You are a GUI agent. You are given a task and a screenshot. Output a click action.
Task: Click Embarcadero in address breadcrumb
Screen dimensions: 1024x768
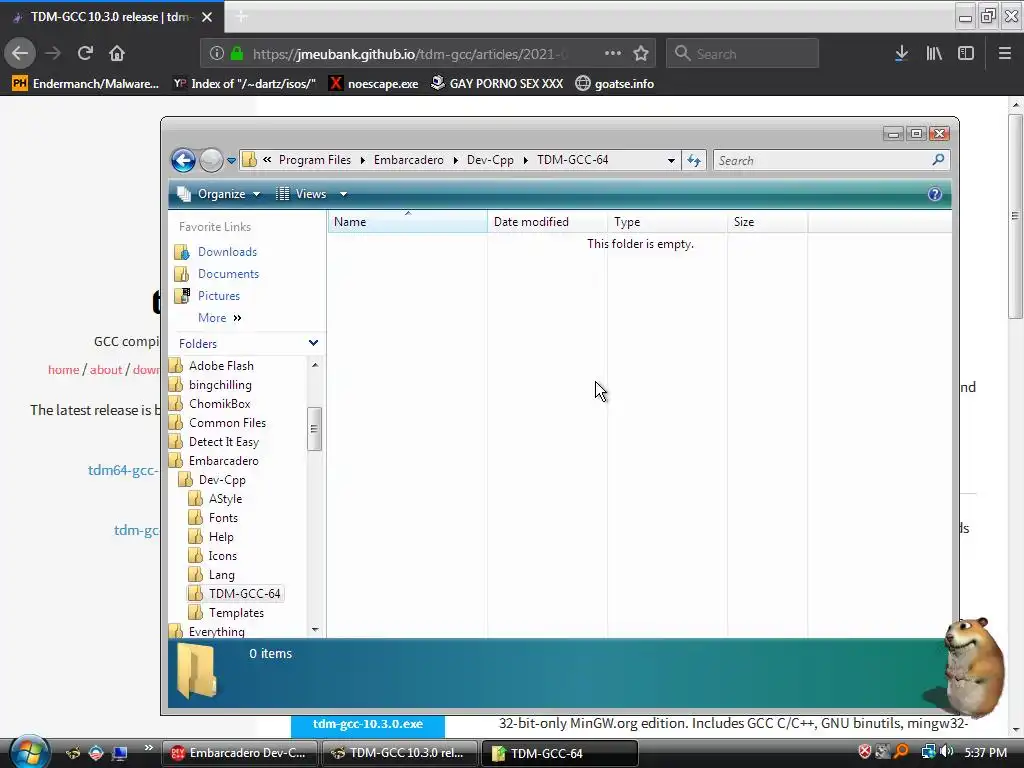408,160
